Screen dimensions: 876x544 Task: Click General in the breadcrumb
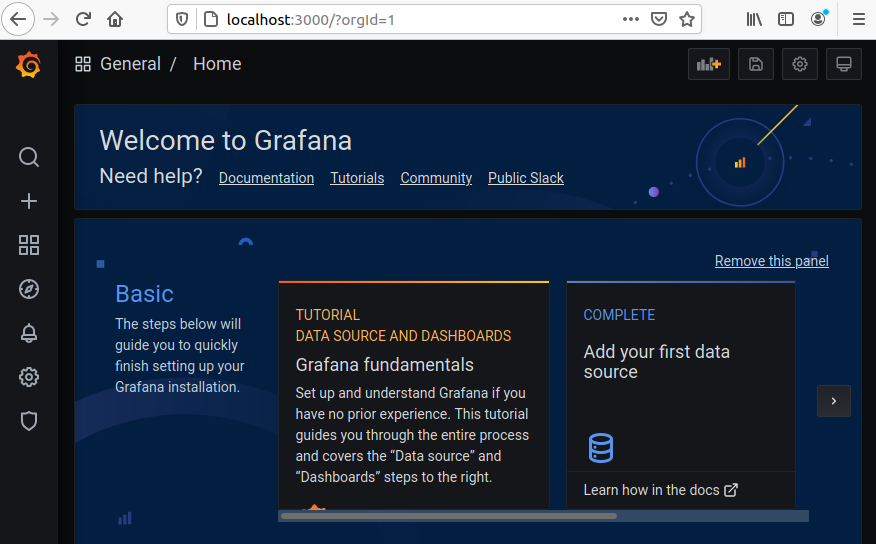coord(130,64)
